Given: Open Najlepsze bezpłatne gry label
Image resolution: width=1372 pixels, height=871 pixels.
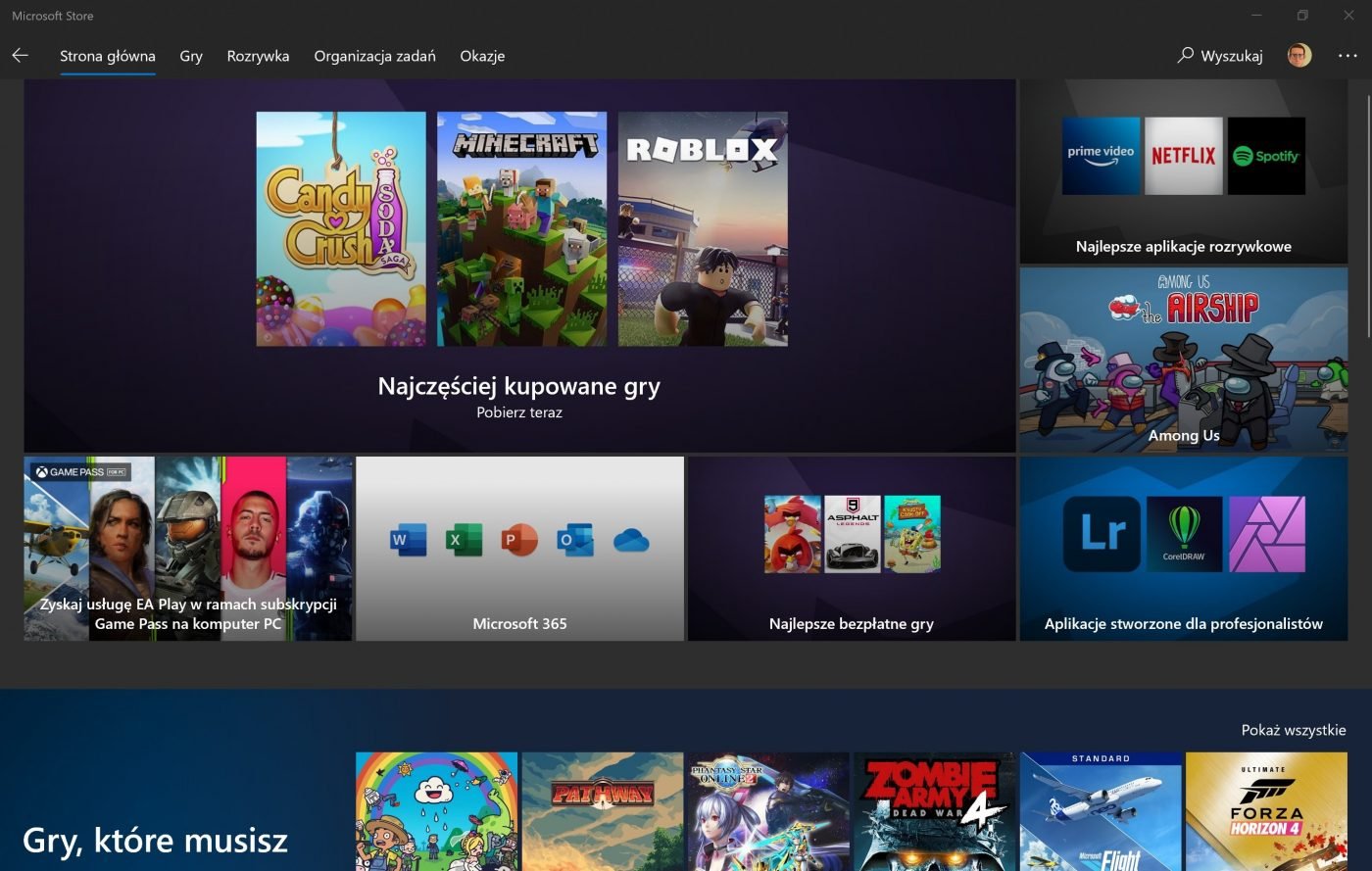Looking at the screenshot, I should click(x=852, y=624).
